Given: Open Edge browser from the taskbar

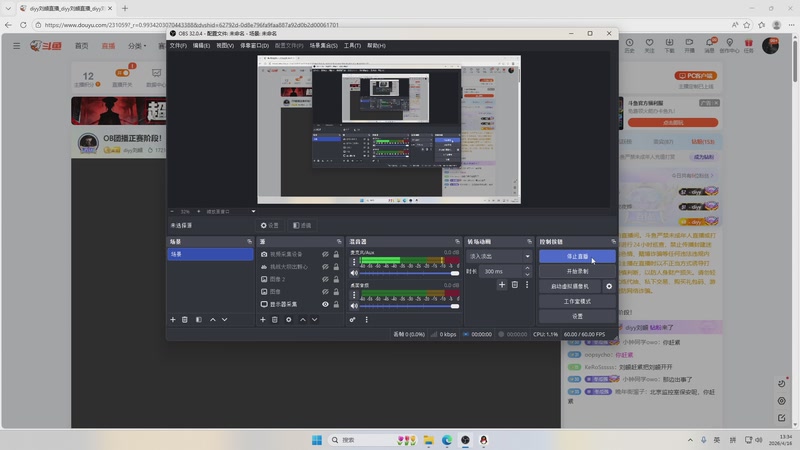Looking at the screenshot, I should [447, 440].
